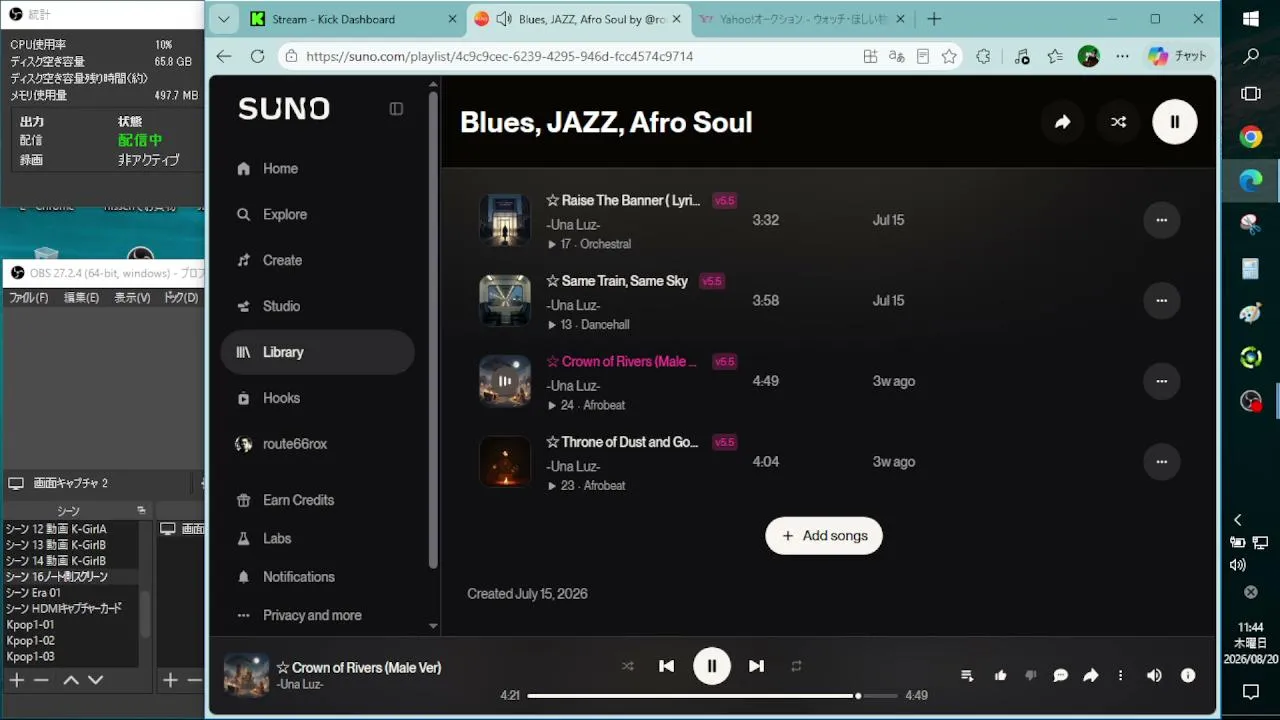Image resolution: width=1280 pixels, height=720 pixels.
Task: Reload the Suno page
Action: click(x=257, y=57)
